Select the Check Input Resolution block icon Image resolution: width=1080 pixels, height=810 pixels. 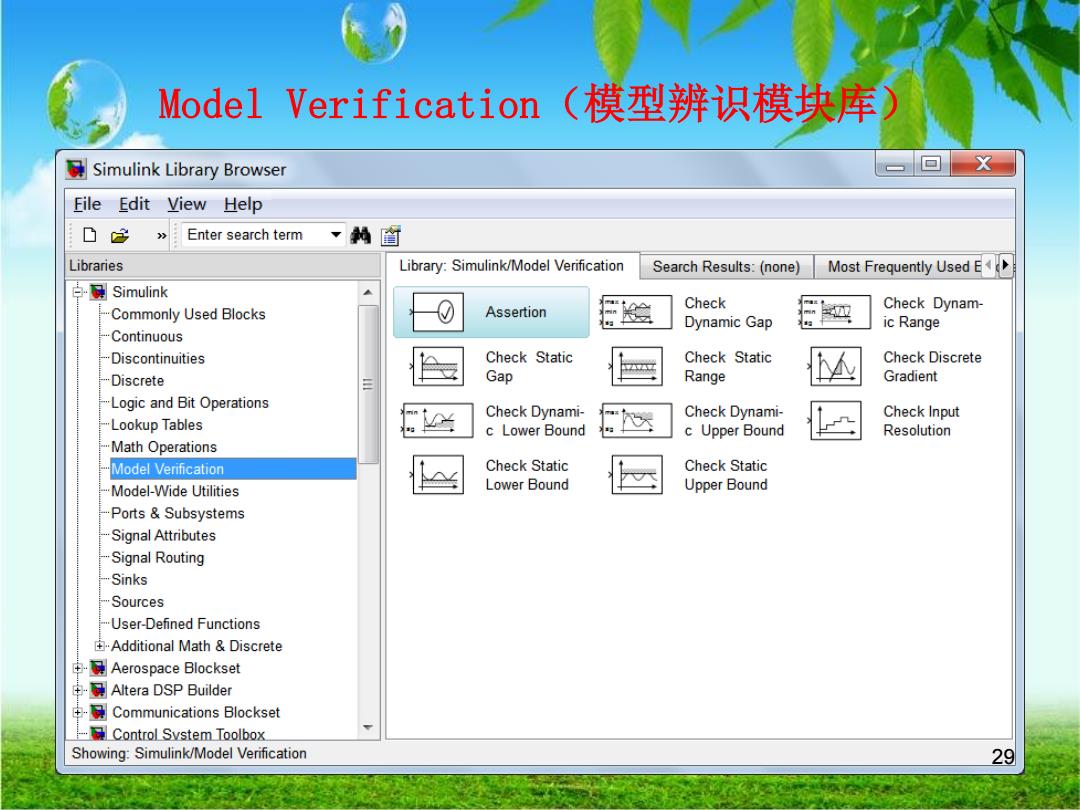tap(835, 420)
